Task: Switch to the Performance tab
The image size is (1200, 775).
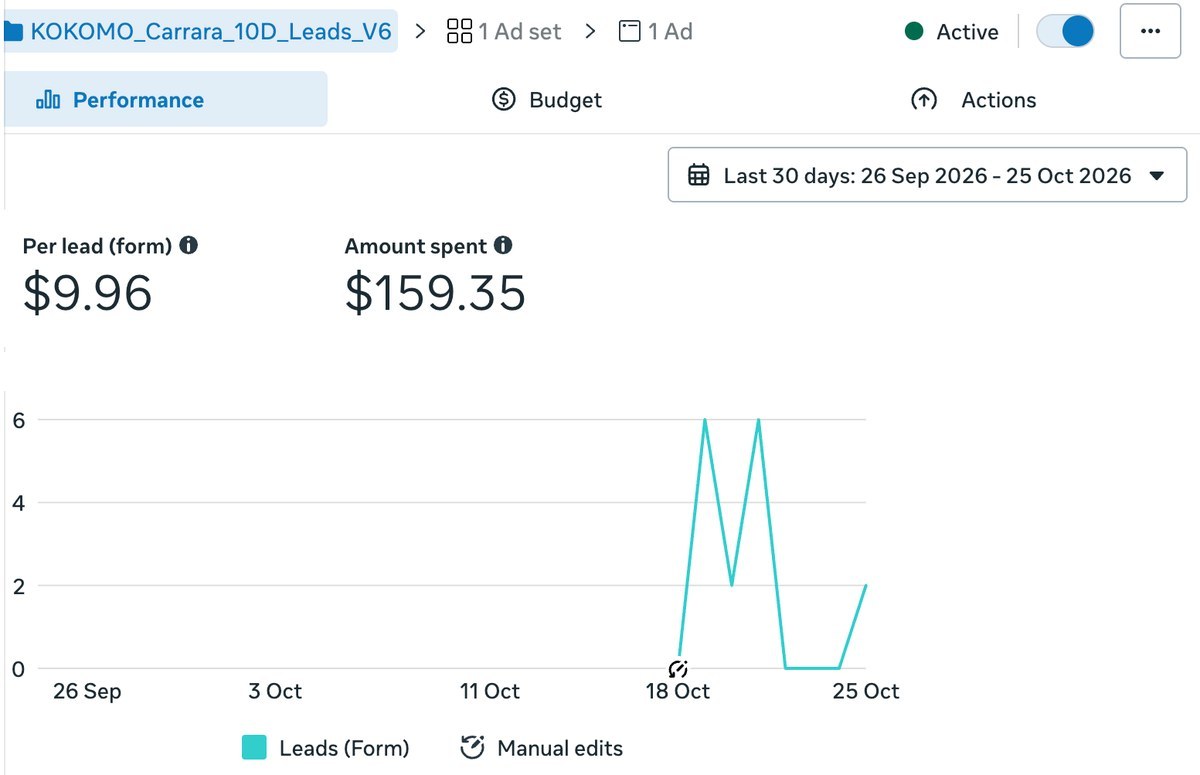Action: (165, 99)
